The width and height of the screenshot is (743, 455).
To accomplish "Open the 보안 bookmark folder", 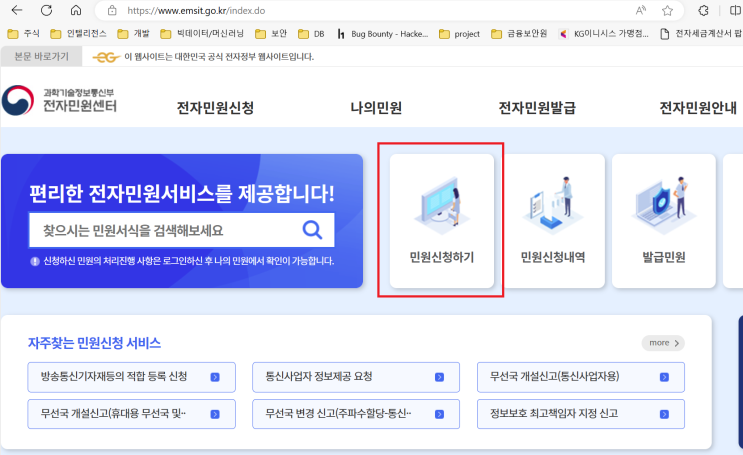I will (x=271, y=34).
